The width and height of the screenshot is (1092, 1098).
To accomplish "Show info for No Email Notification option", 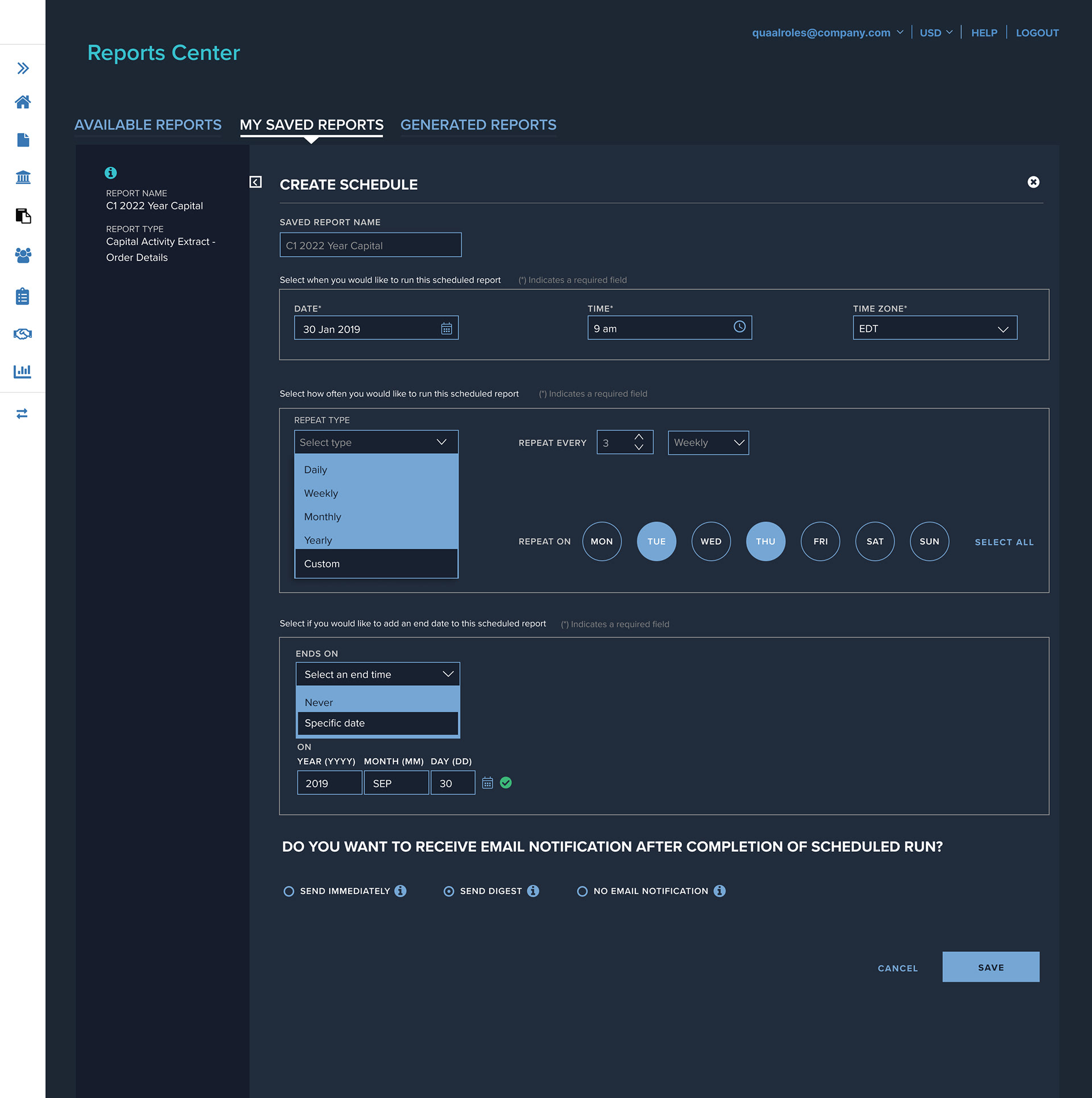I will [719, 891].
